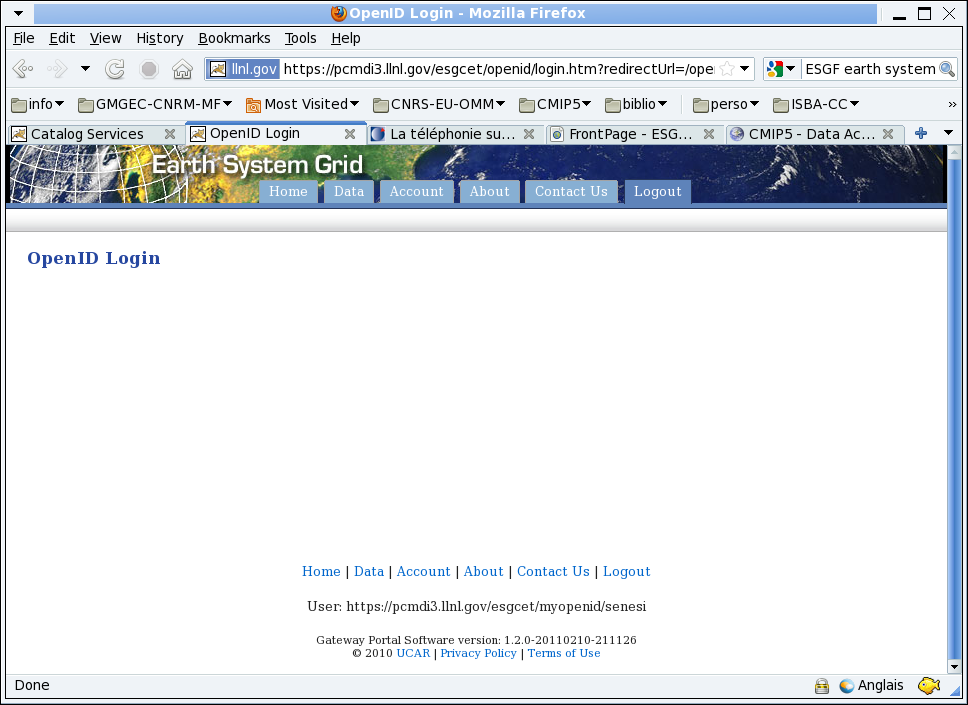Open the Privacy Policy footer link
968x705 pixels.
478,653
